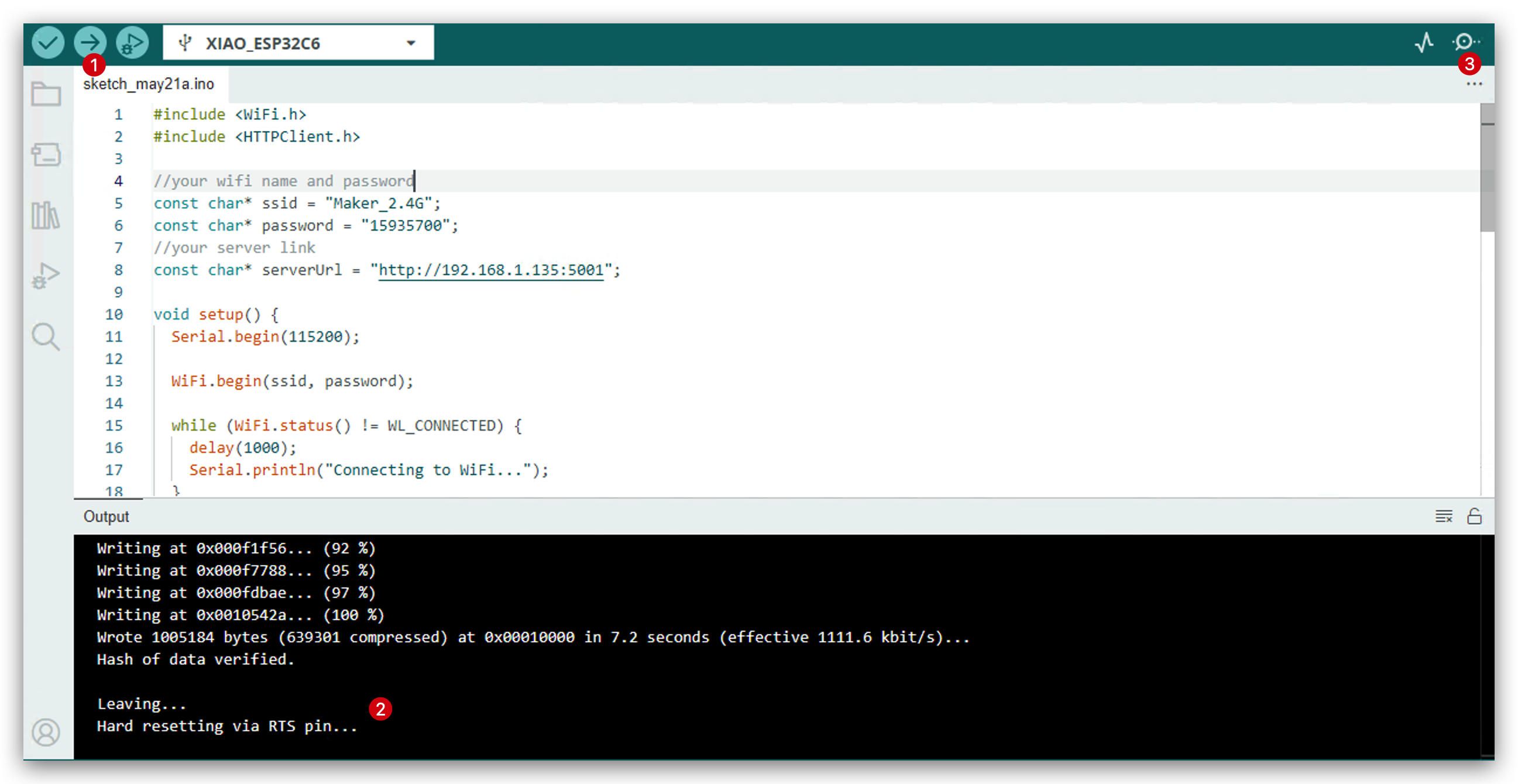Click the user account profile icon

tap(46, 732)
